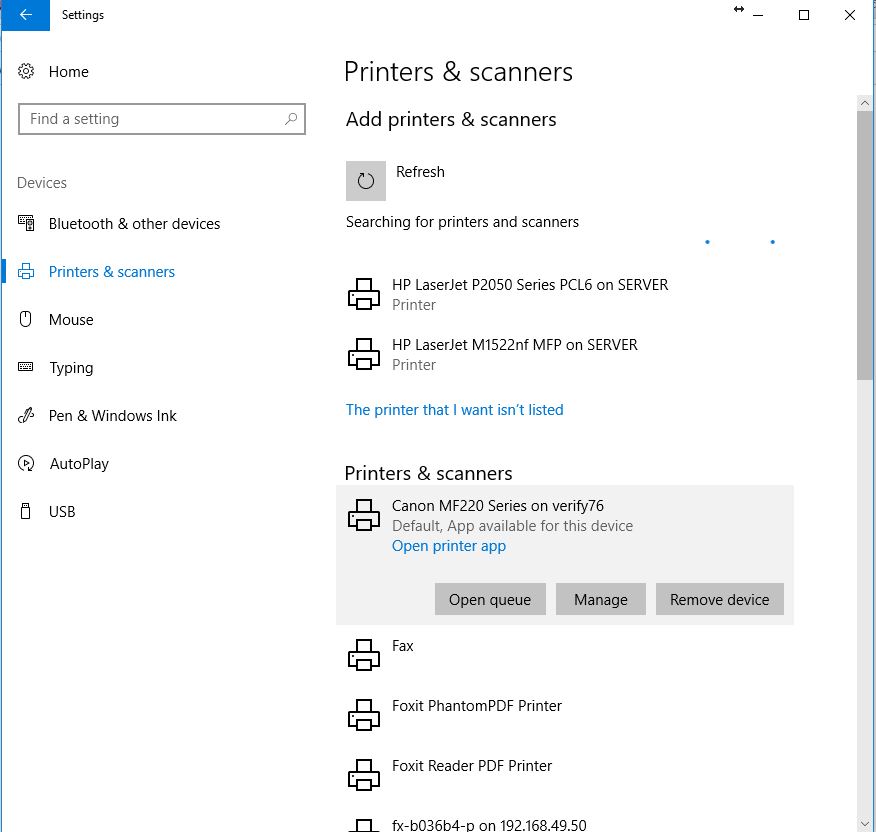Select Foxit Reader PDF Printer entry

click(x=564, y=774)
